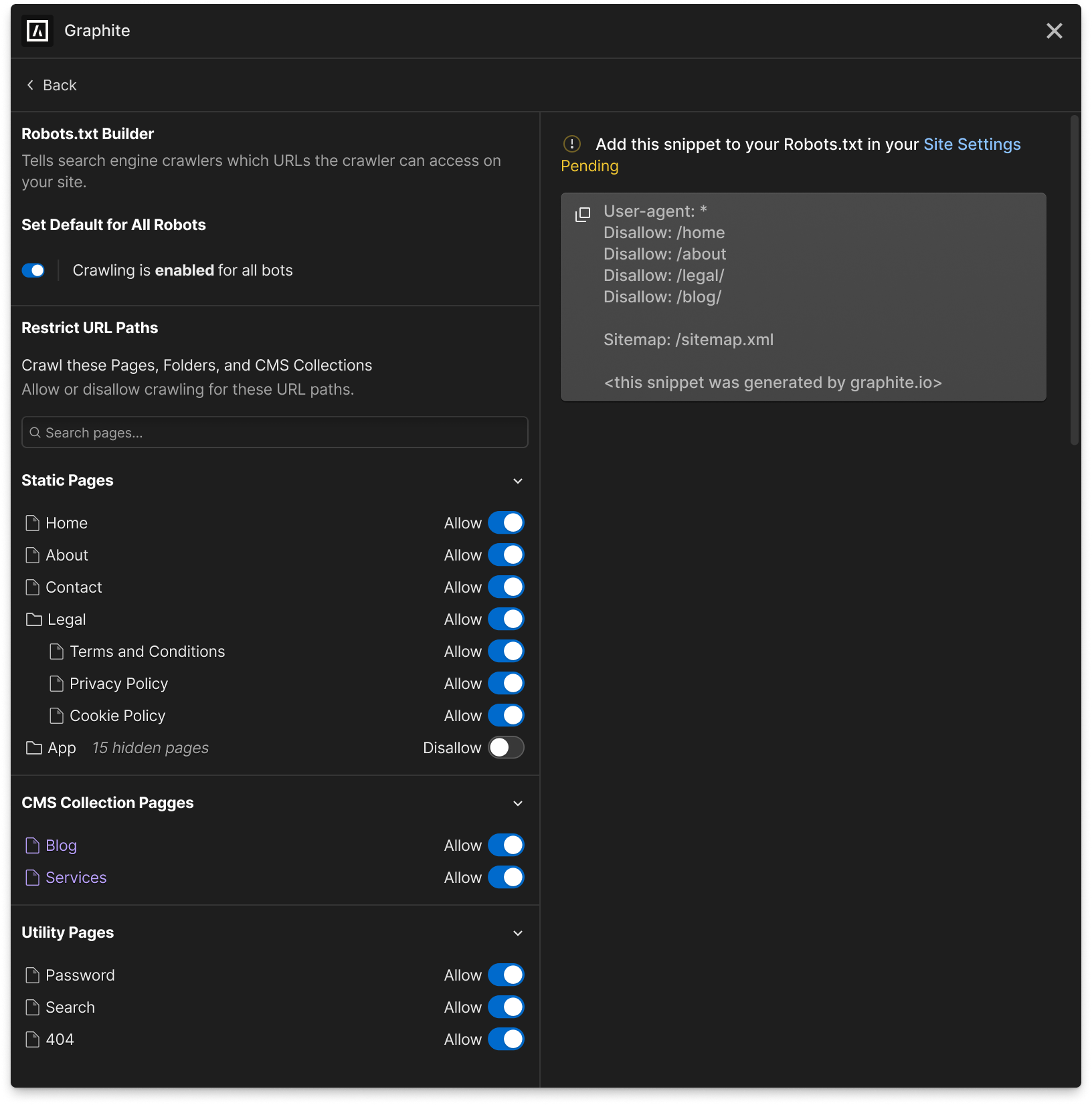Click the Contact page file icon
The height and width of the screenshot is (1105, 1092).
pyautogui.click(x=32, y=587)
